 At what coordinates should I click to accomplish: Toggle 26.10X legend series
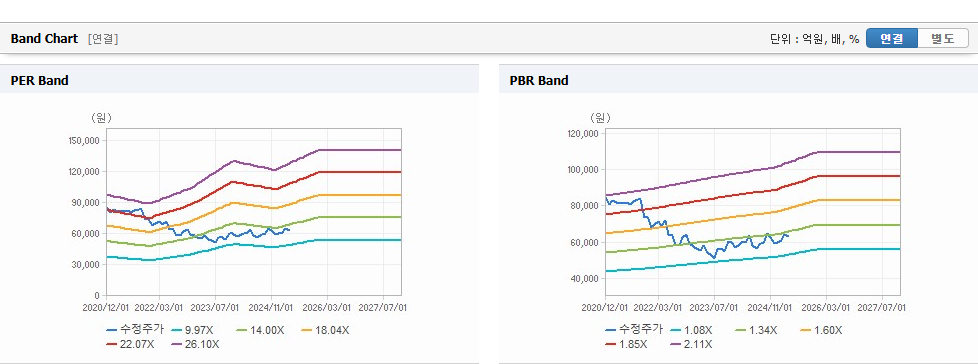(195, 343)
